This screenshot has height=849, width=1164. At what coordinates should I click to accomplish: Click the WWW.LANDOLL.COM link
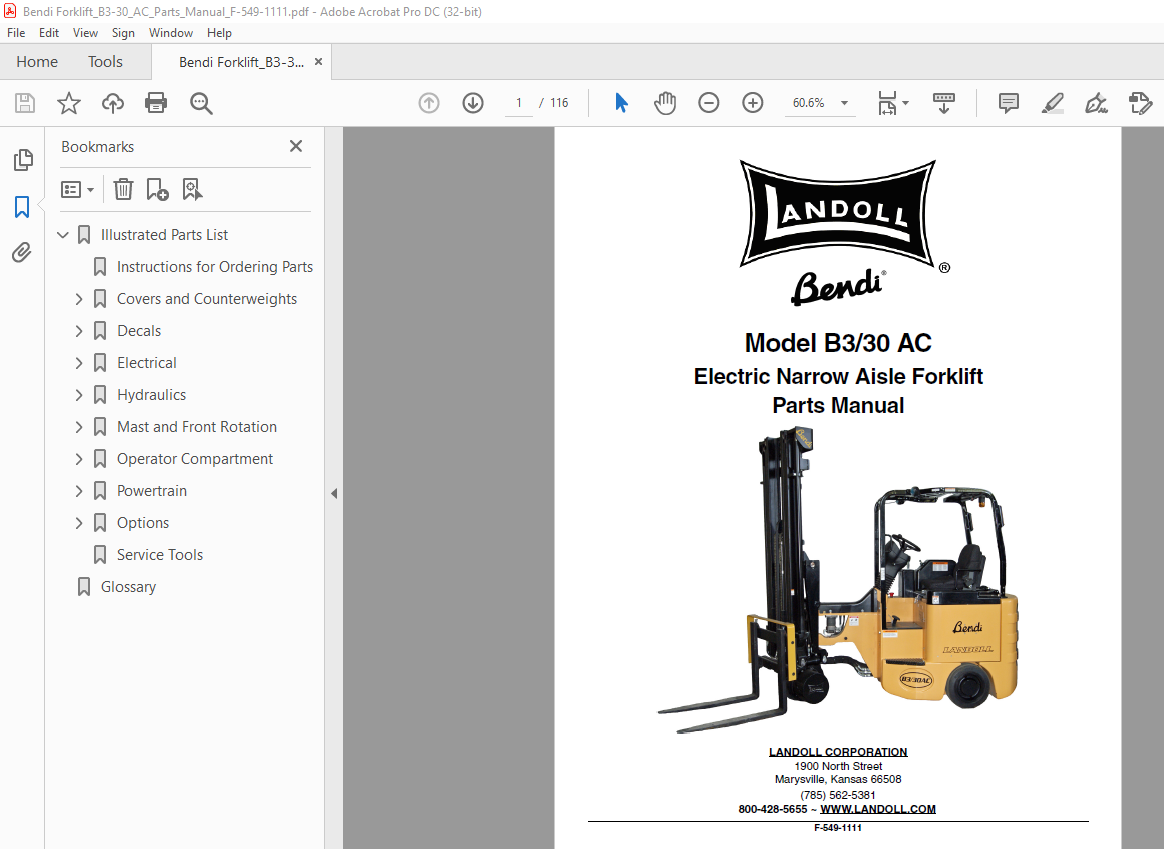pos(877,809)
